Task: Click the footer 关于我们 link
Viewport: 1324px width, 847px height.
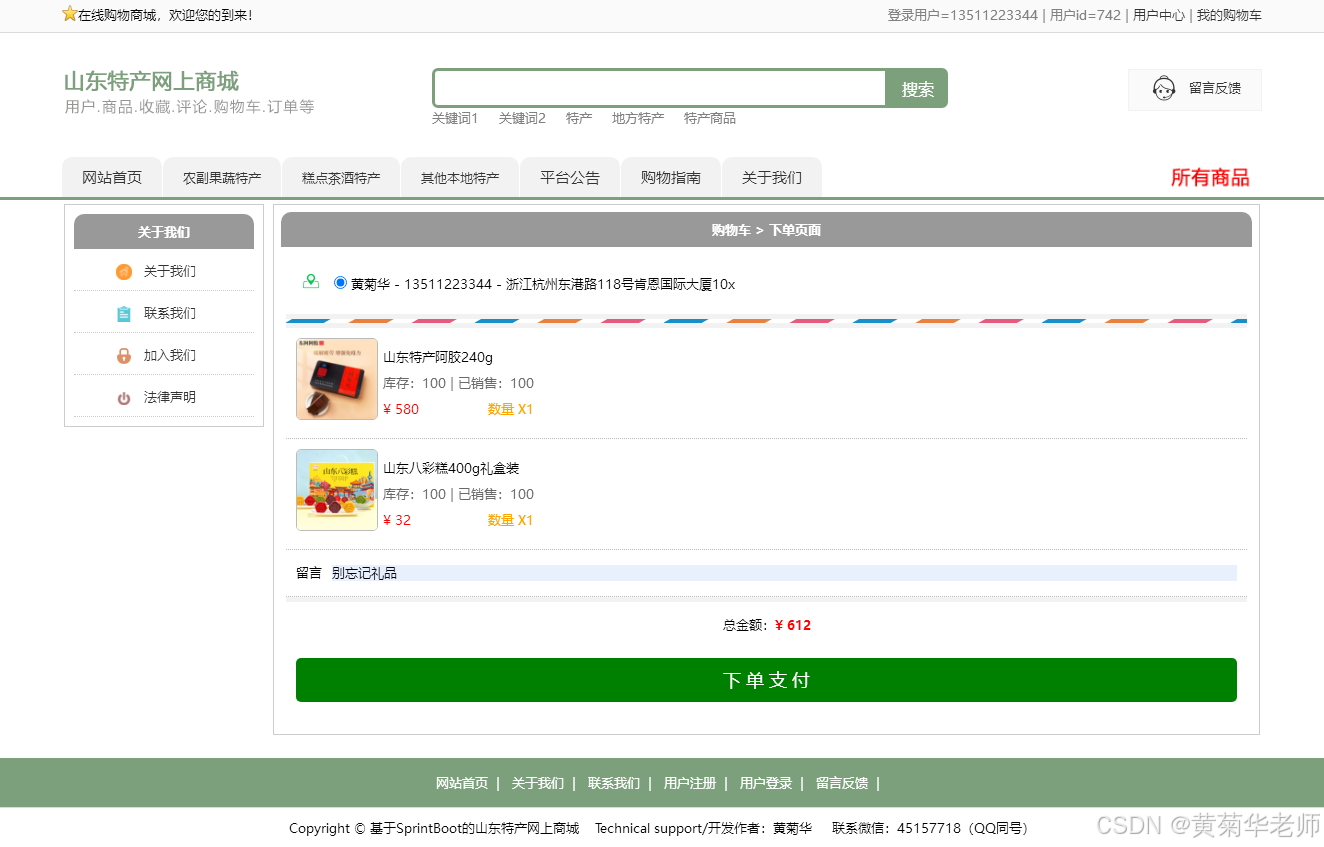Action: point(538,783)
